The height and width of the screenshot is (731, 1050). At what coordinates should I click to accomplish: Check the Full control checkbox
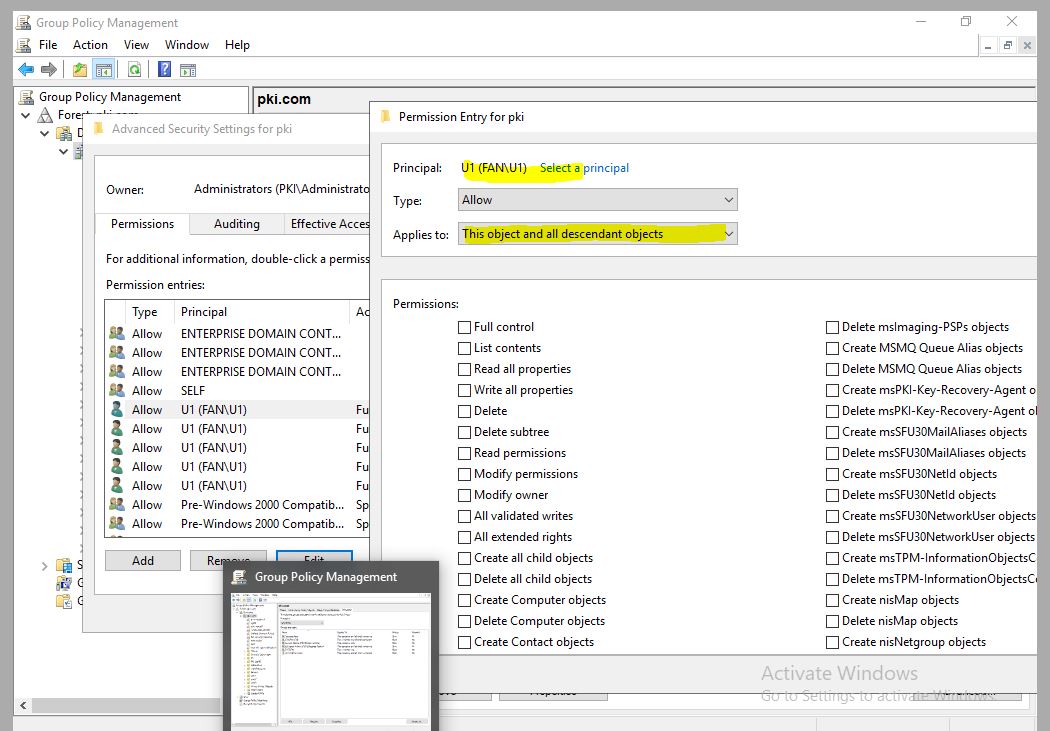(x=464, y=327)
